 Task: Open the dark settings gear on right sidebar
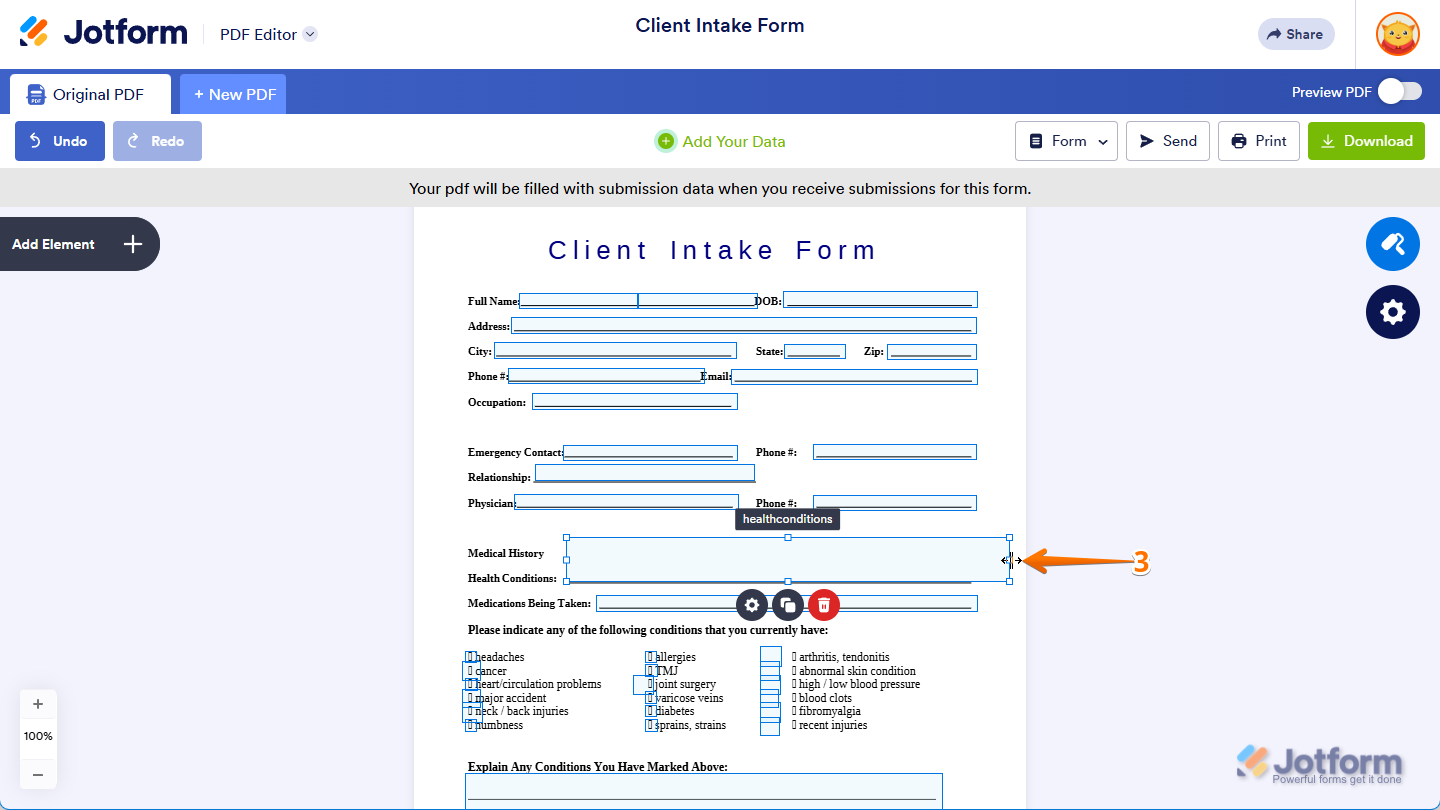pos(1392,311)
